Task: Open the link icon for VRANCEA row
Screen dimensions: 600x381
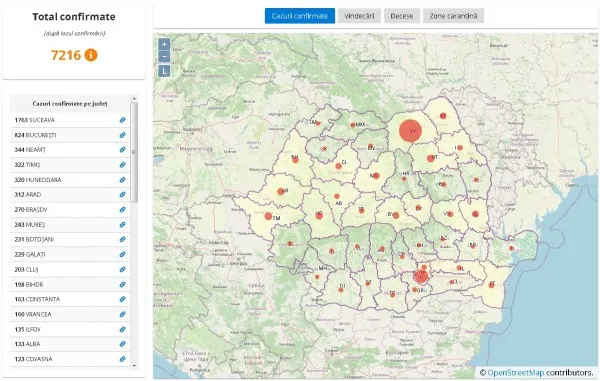Action: (122, 314)
